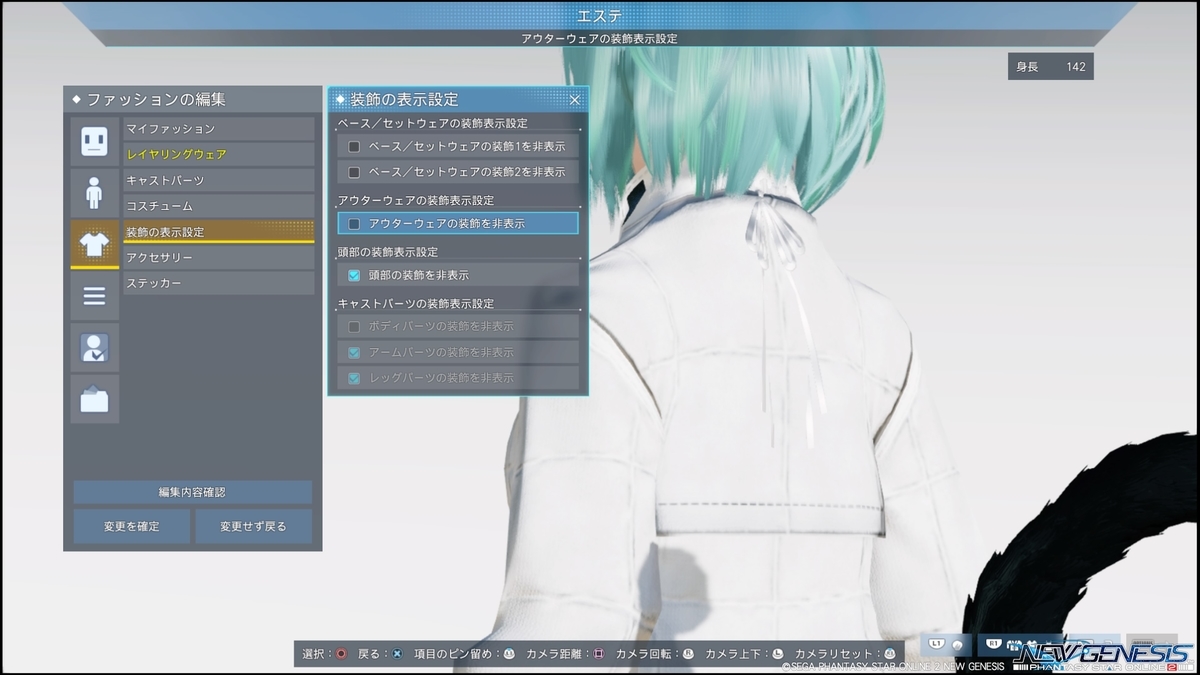1200x675 pixels.
Task: Click the person with checkmark icon
Action: point(94,347)
